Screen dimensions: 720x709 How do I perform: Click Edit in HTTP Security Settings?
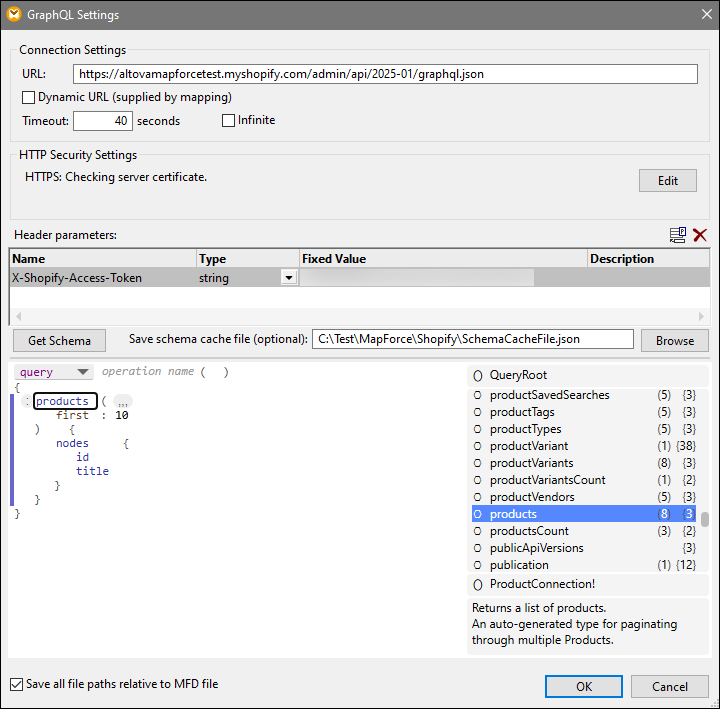(667, 181)
